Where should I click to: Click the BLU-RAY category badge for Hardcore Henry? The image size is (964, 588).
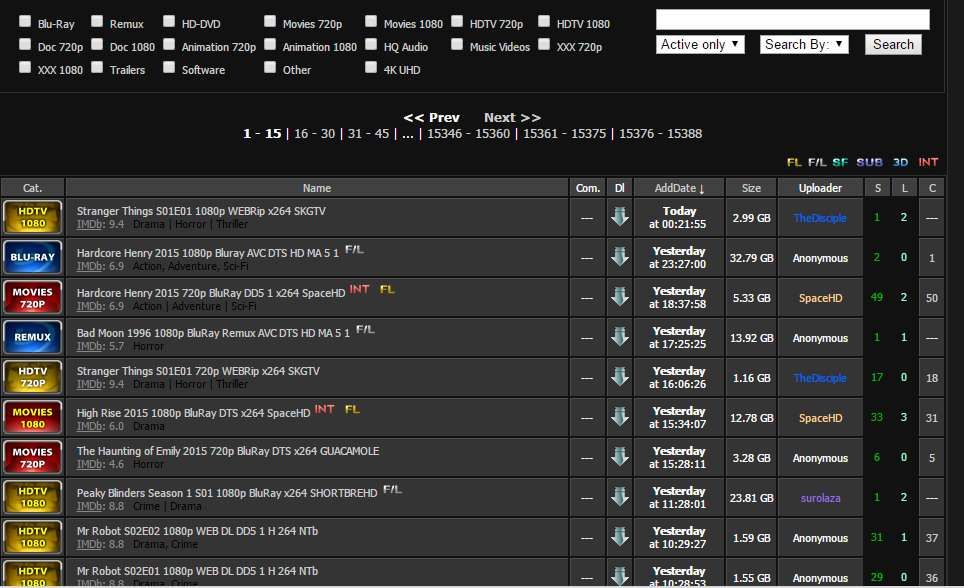pyautogui.click(x=33, y=258)
